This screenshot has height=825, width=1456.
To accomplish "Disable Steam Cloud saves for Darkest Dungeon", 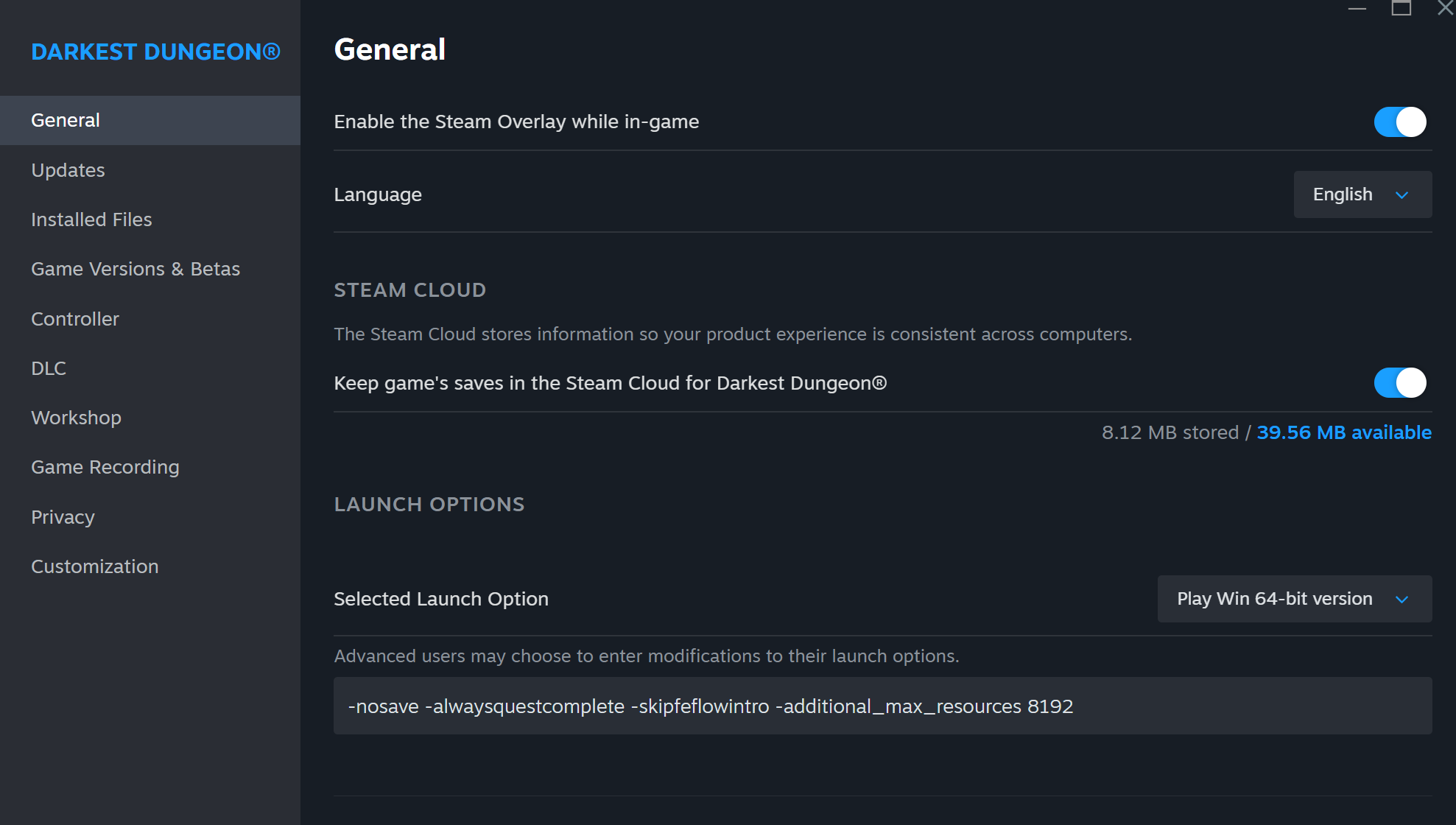I will pyautogui.click(x=1399, y=383).
